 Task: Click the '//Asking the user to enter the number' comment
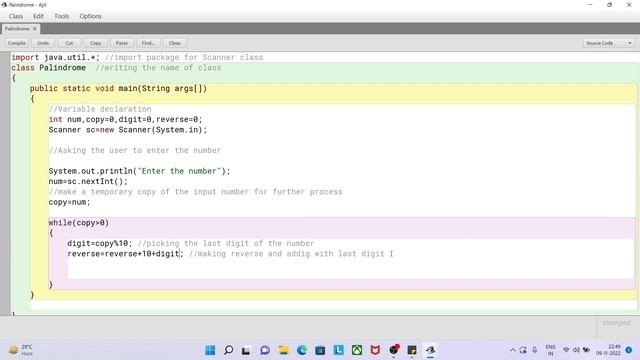pos(135,150)
